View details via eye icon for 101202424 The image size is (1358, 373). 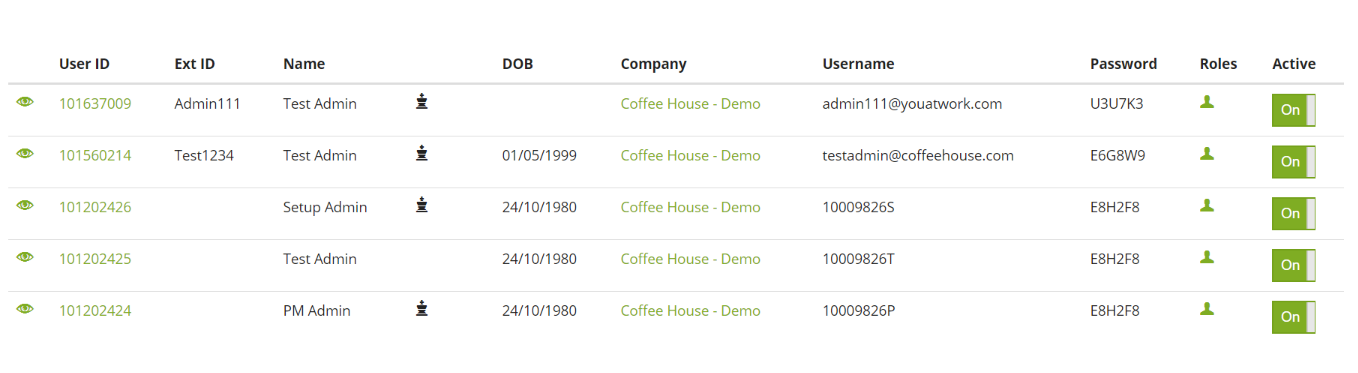[x=25, y=309]
